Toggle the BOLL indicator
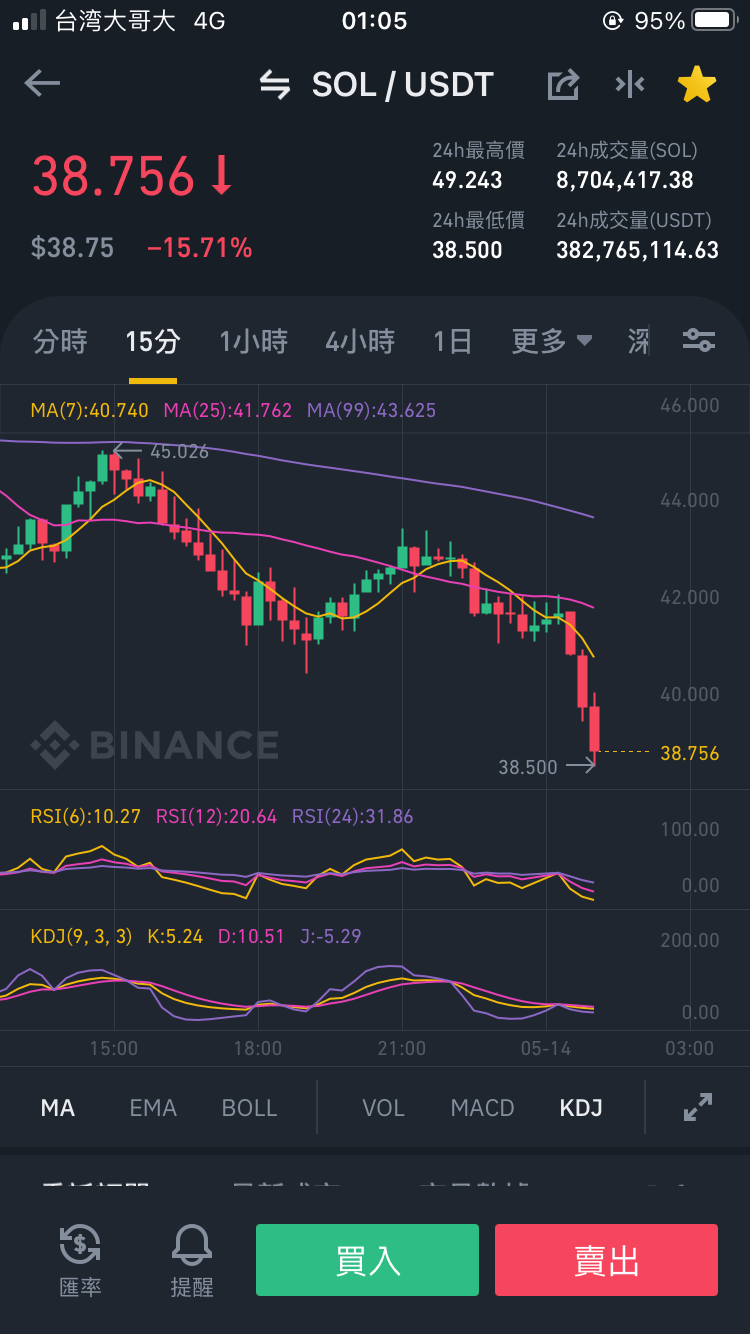 coord(249,1108)
